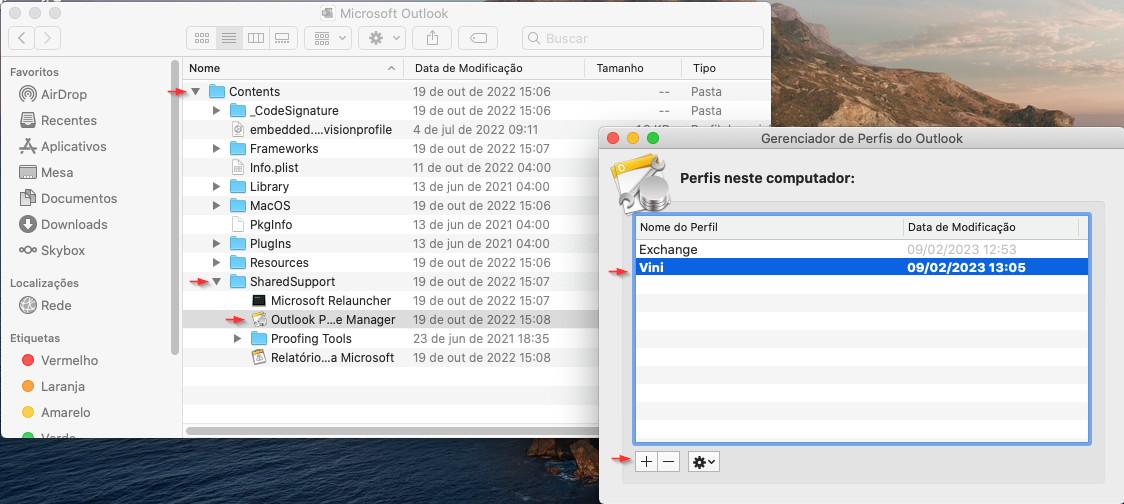
Task: Select Microsoft Relauncher item
Action: coord(330,300)
